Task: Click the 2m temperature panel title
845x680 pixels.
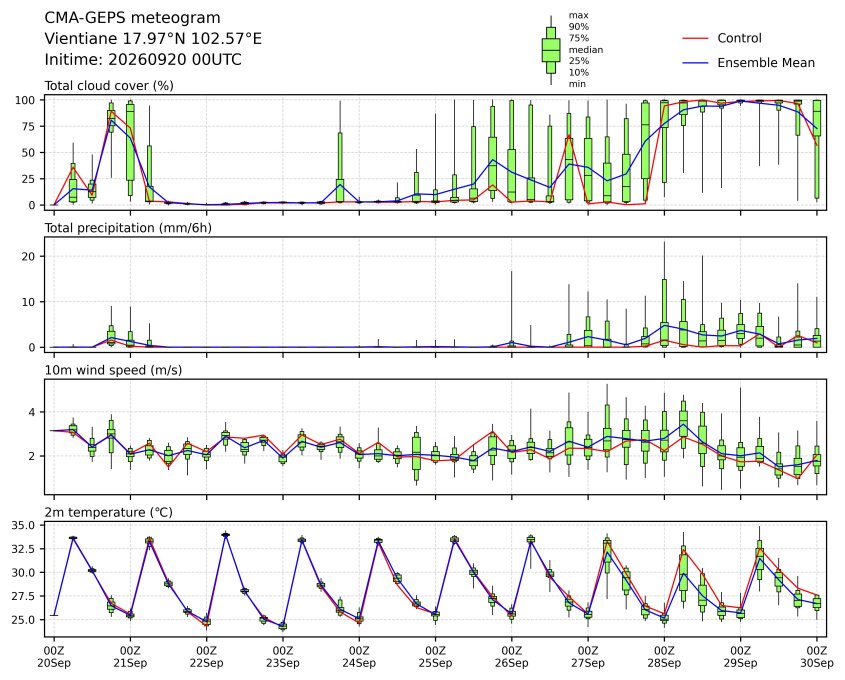Action: pos(108,512)
